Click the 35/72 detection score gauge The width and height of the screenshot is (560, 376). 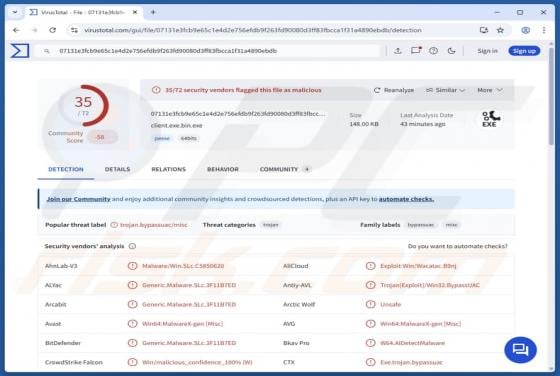tap(84, 105)
